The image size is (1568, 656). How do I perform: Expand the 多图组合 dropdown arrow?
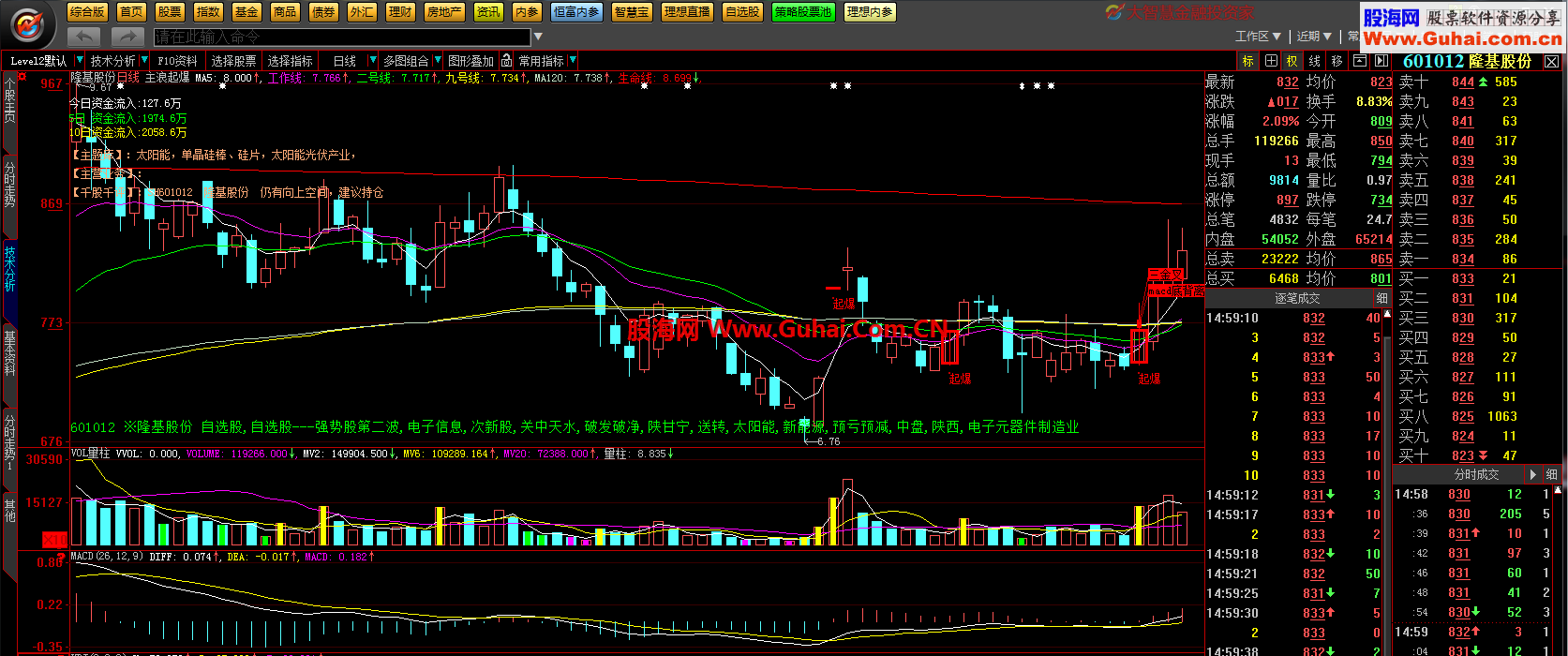pos(437,61)
